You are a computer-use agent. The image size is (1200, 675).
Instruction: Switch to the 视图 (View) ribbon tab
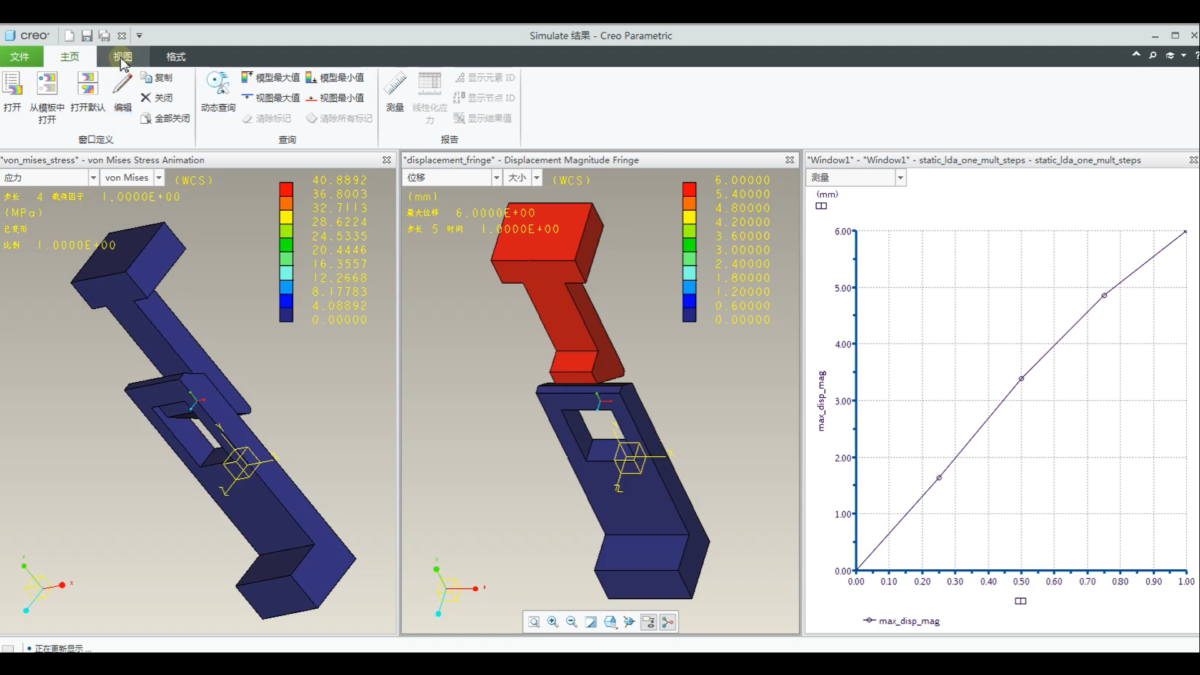[122, 57]
